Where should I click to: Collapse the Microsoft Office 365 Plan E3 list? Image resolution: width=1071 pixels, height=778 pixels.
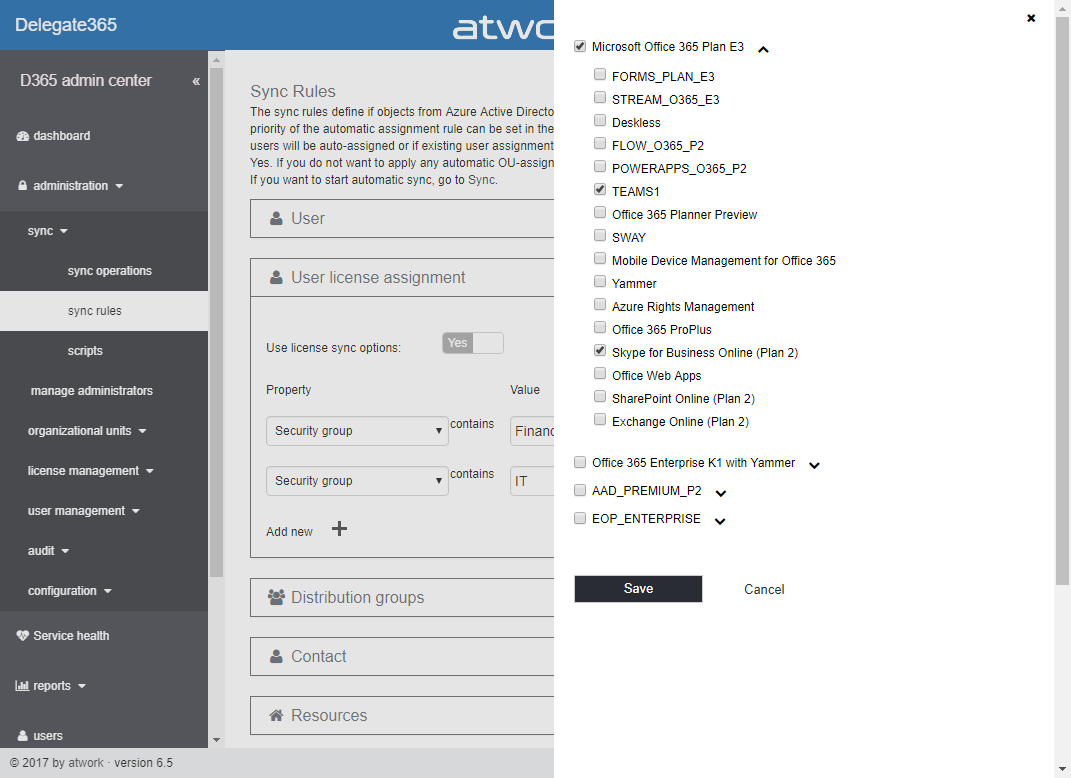[763, 49]
